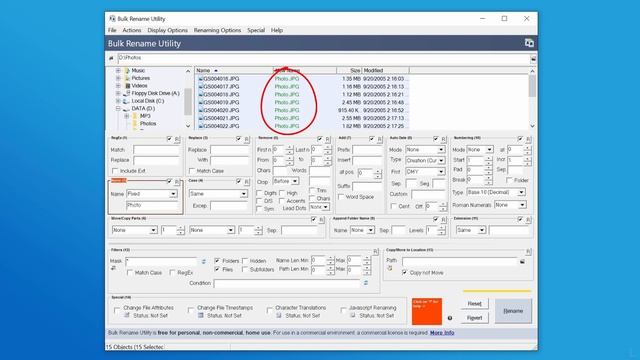Click the Revert button
This screenshot has width=640, height=360.
pyautogui.click(x=474, y=318)
